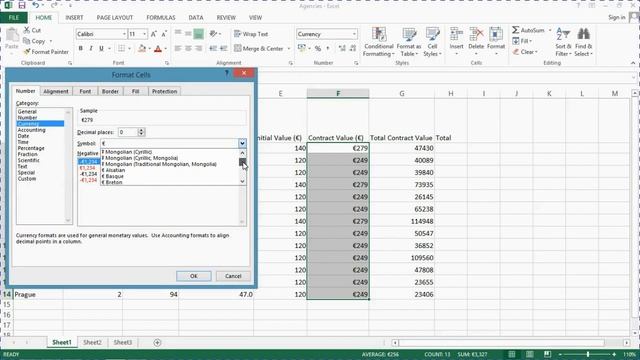Click the Paste button
The image size is (640, 360).
(x=12, y=40)
